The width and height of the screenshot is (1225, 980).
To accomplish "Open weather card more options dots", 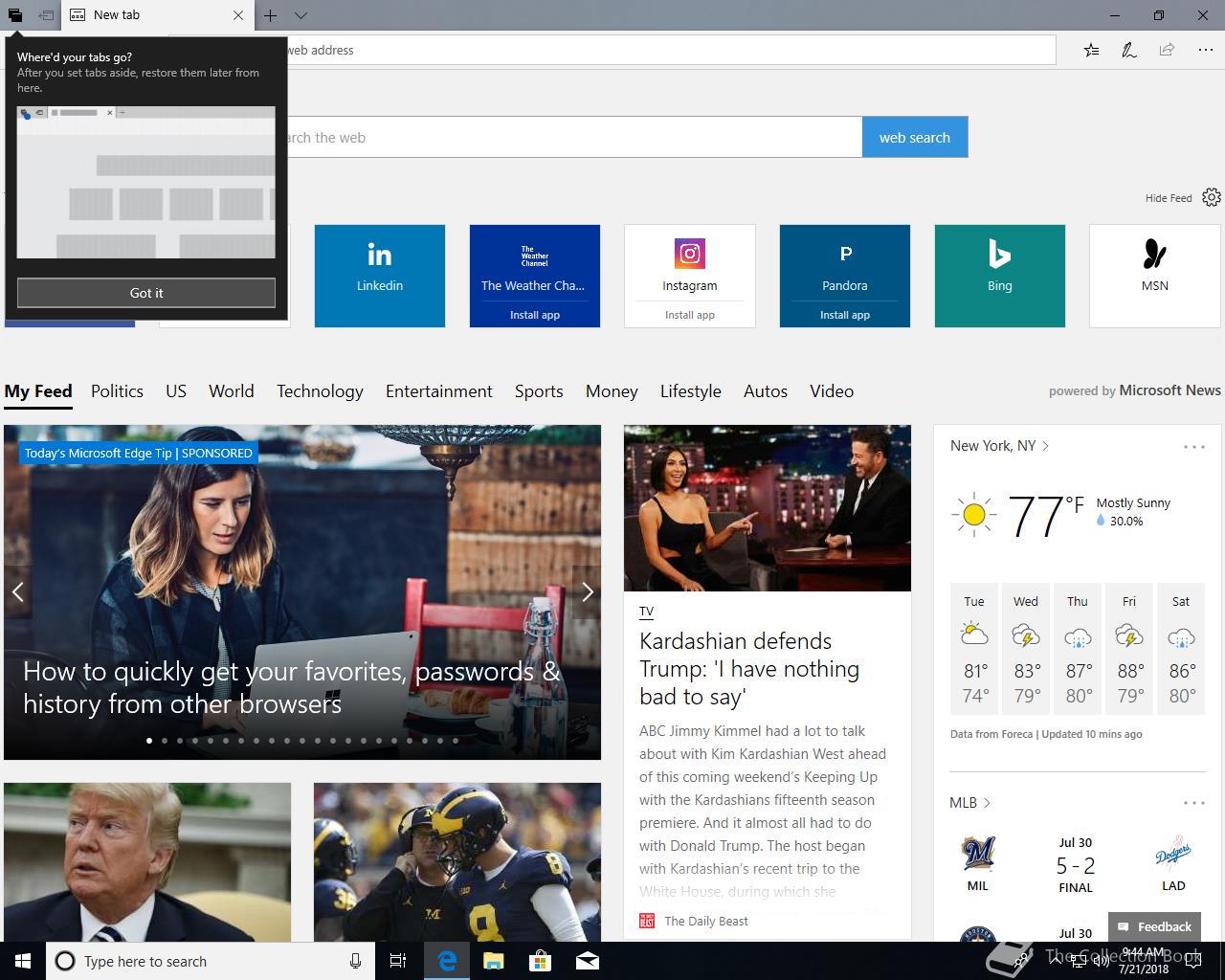I will (1193, 447).
